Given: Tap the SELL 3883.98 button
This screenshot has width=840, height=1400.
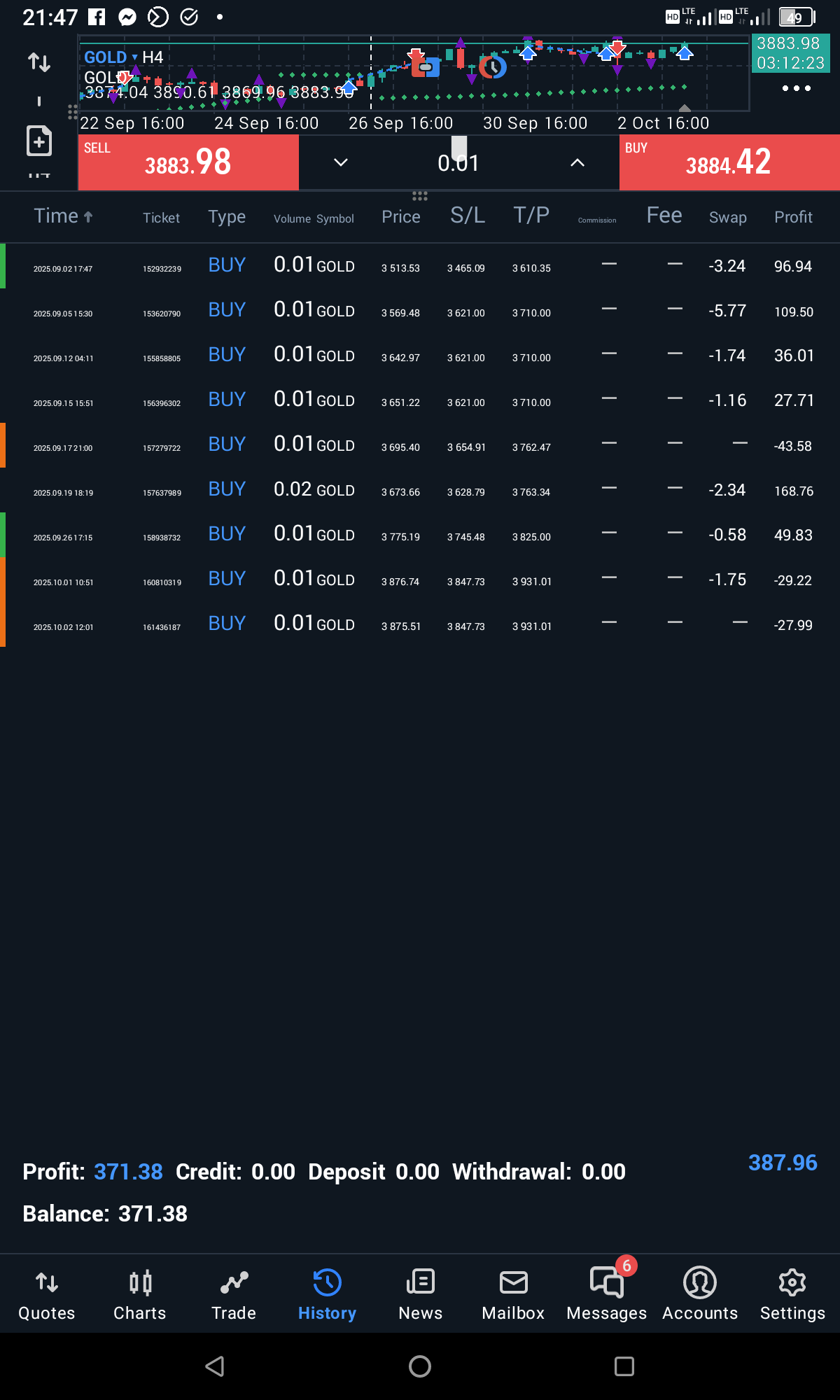Looking at the screenshot, I should [188, 162].
